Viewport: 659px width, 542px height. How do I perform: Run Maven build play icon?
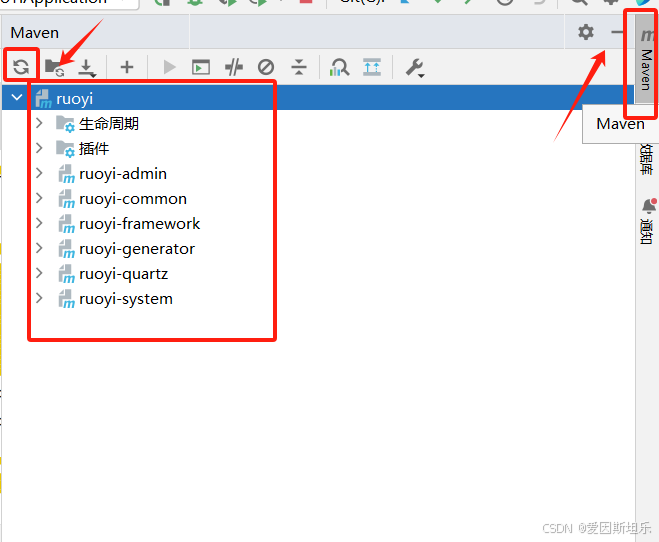click(x=169, y=67)
